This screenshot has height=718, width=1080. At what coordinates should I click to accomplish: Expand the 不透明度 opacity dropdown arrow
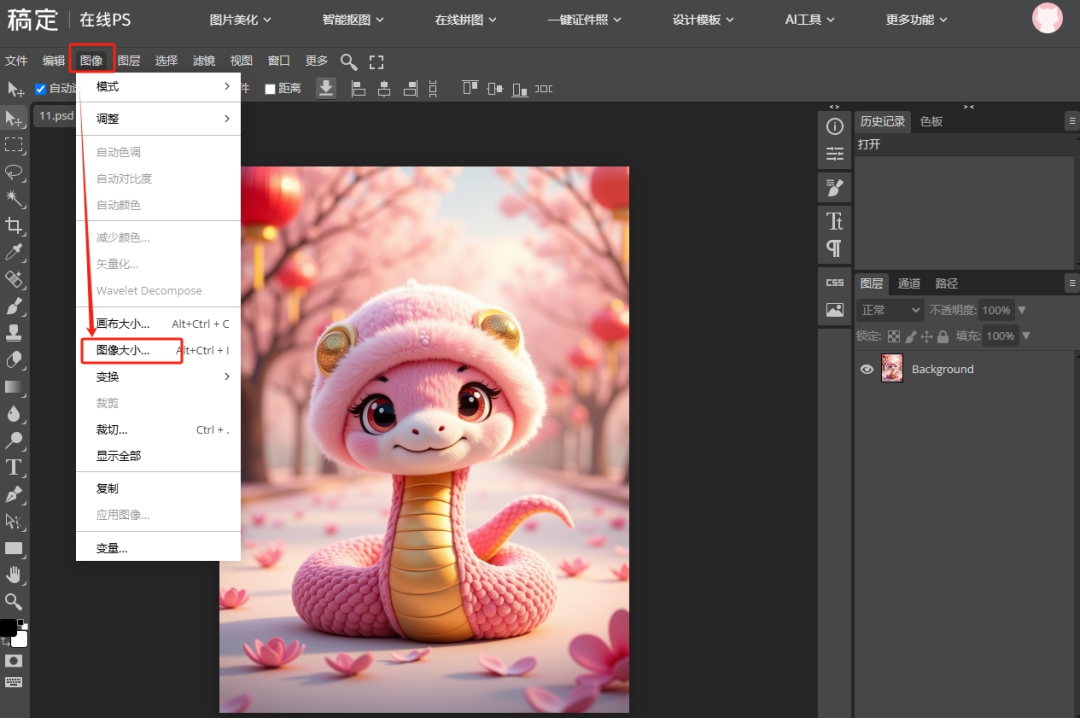(1022, 311)
